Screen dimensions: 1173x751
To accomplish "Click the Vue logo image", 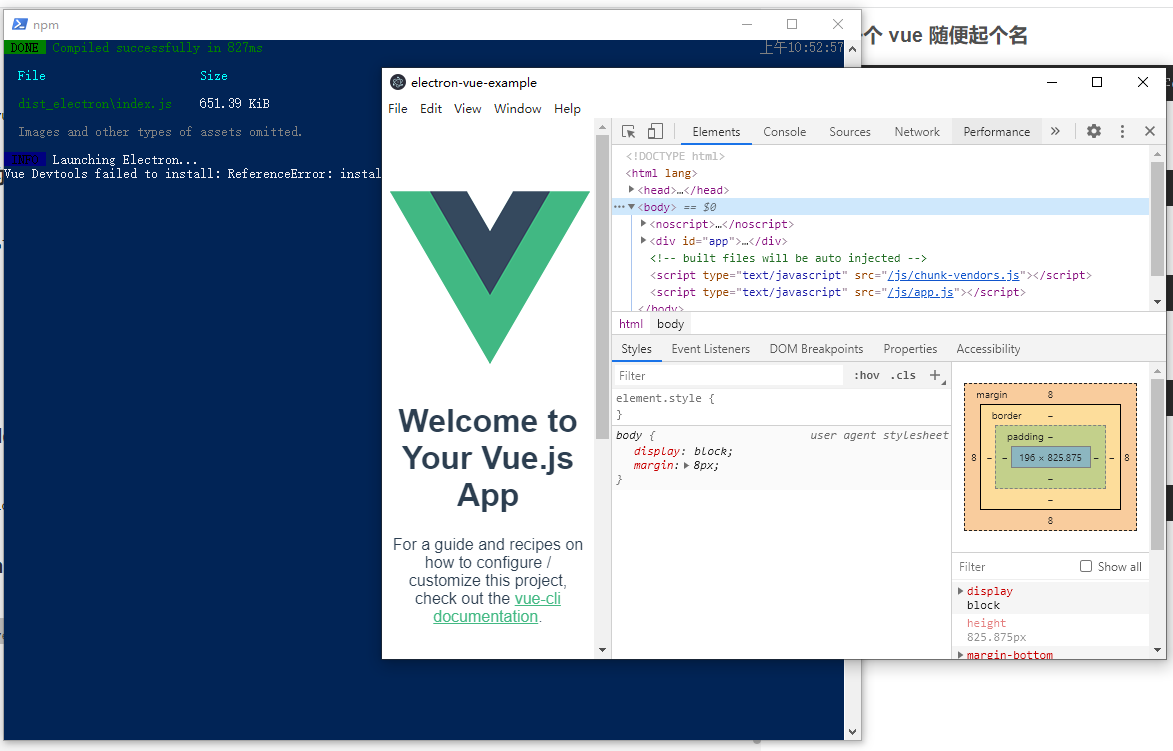I will tap(489, 276).
